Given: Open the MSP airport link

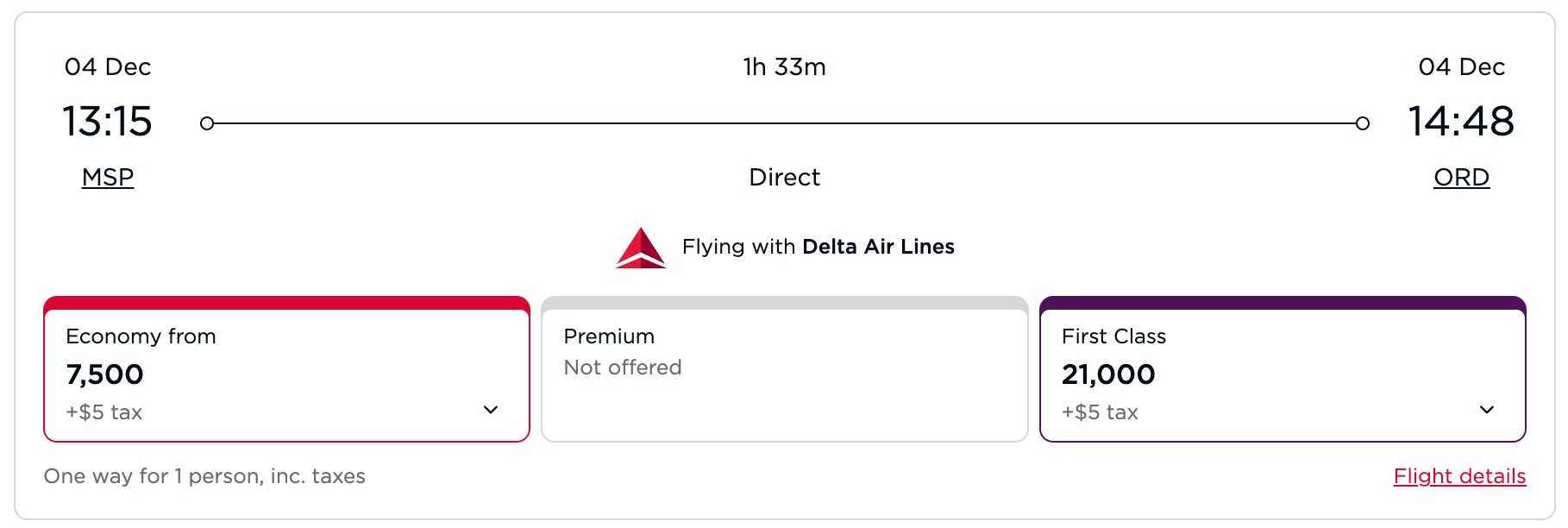Looking at the screenshot, I should click(x=107, y=177).
